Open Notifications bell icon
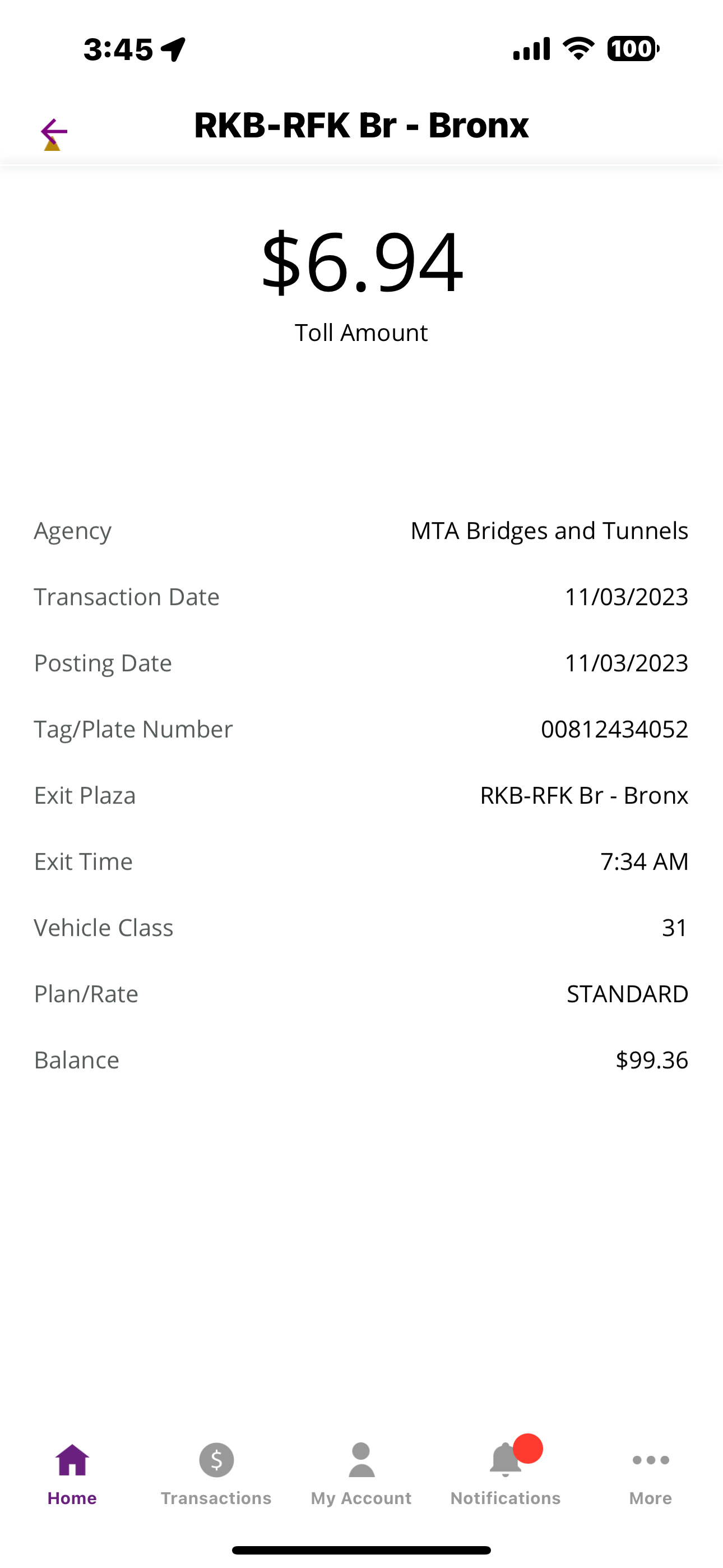 (x=505, y=1460)
